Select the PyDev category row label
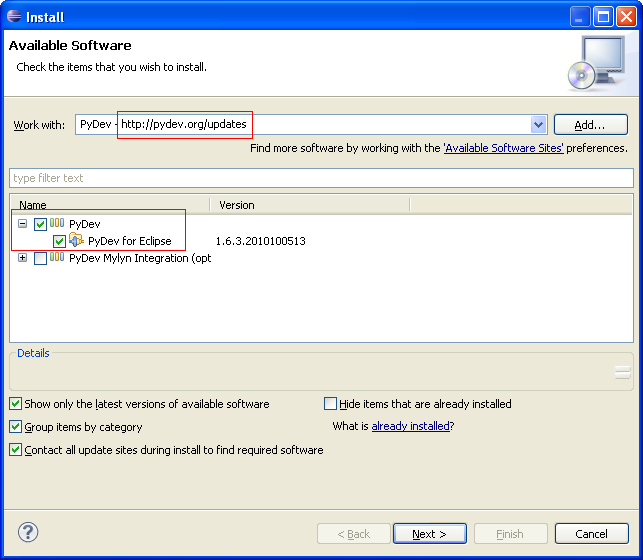The image size is (643, 560). coord(84,224)
